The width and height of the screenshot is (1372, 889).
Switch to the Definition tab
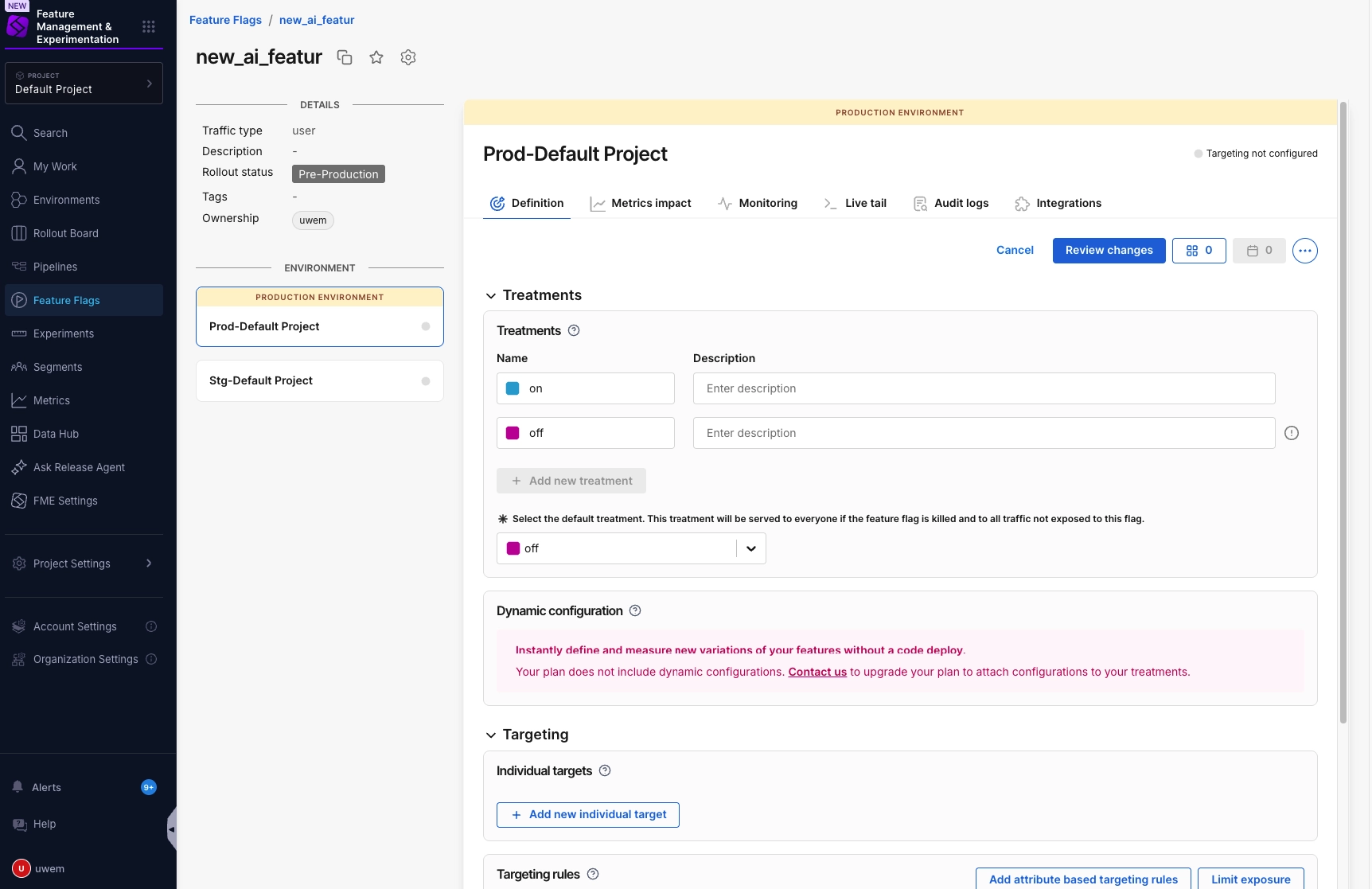click(x=527, y=203)
